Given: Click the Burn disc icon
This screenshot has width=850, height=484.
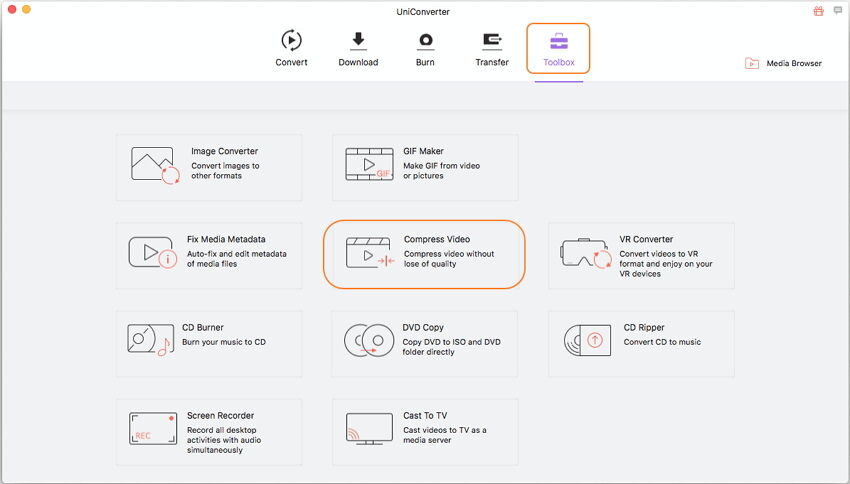Looking at the screenshot, I should point(426,41).
